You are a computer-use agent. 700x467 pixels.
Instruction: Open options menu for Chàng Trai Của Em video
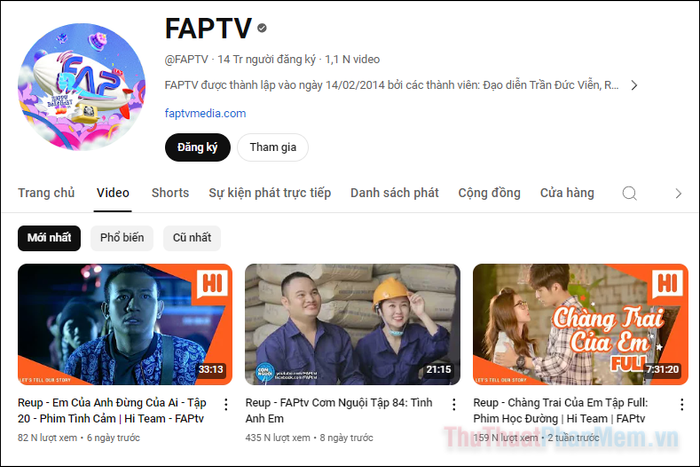682,404
